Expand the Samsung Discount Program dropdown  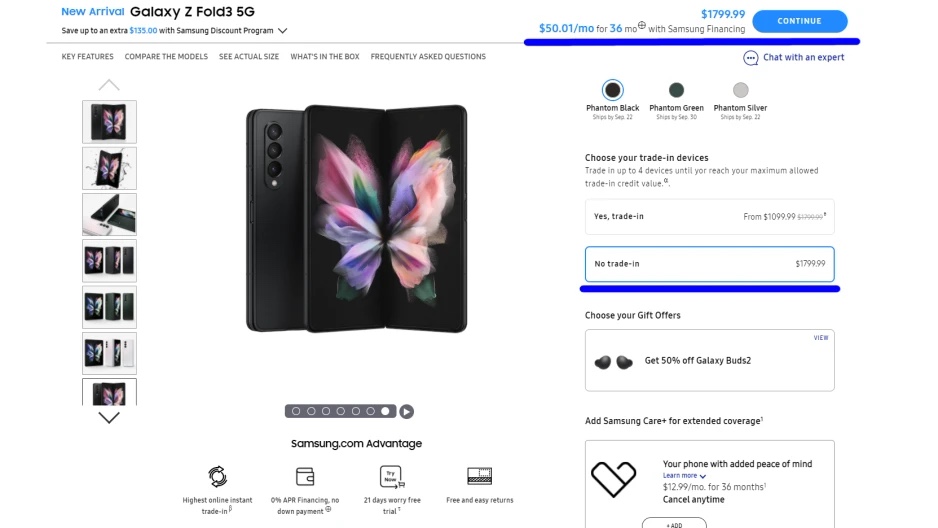pos(283,31)
